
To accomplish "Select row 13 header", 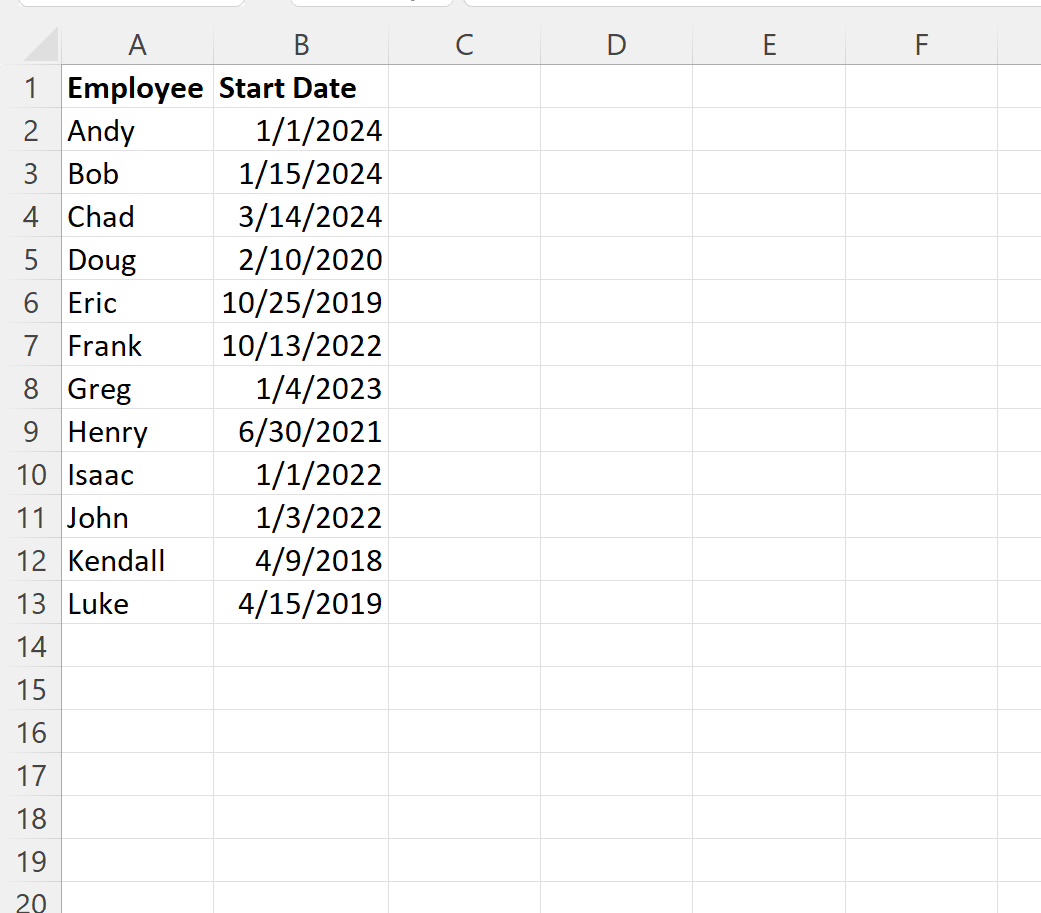I will tap(31, 604).
